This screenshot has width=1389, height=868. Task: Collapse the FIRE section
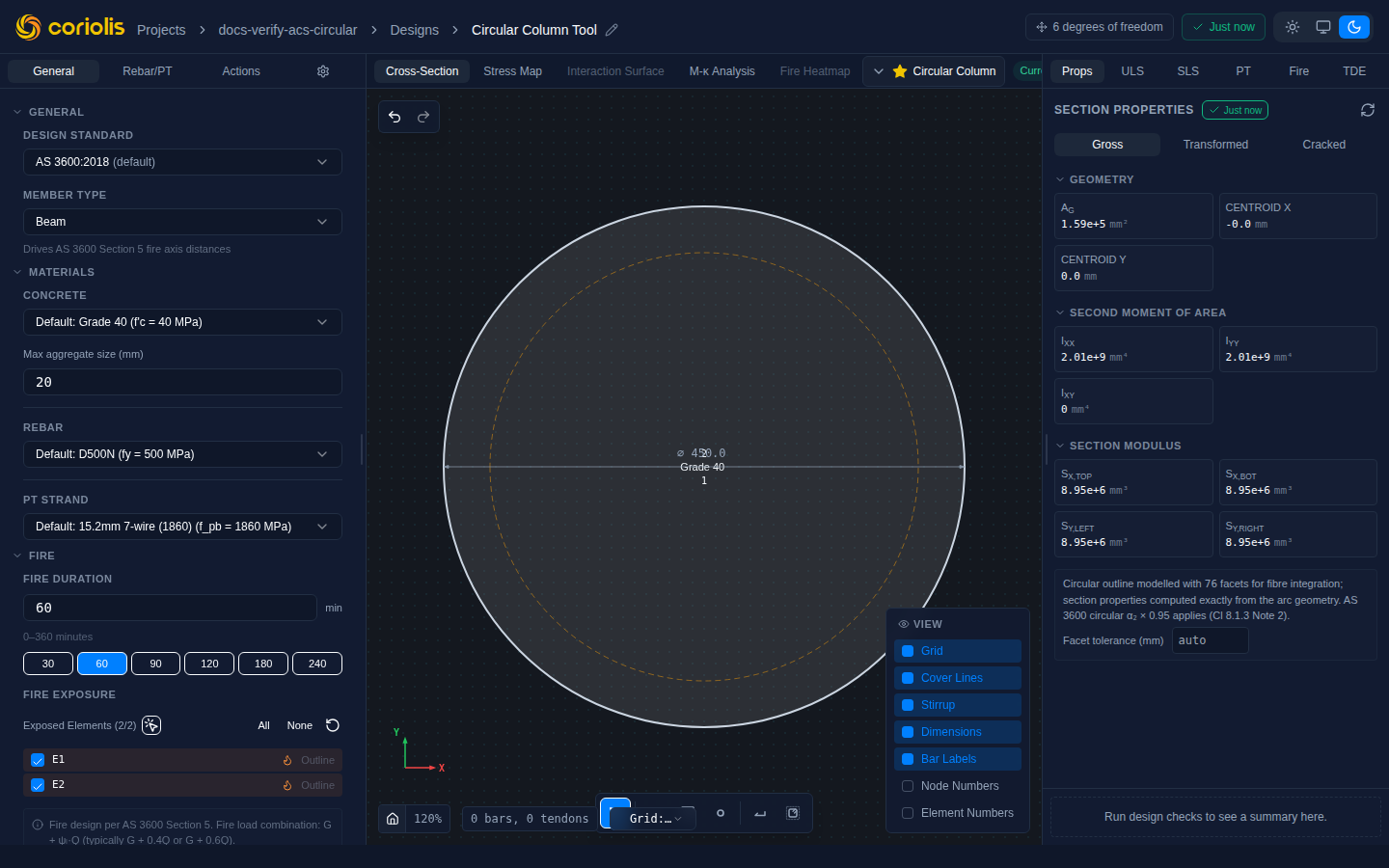pos(35,556)
